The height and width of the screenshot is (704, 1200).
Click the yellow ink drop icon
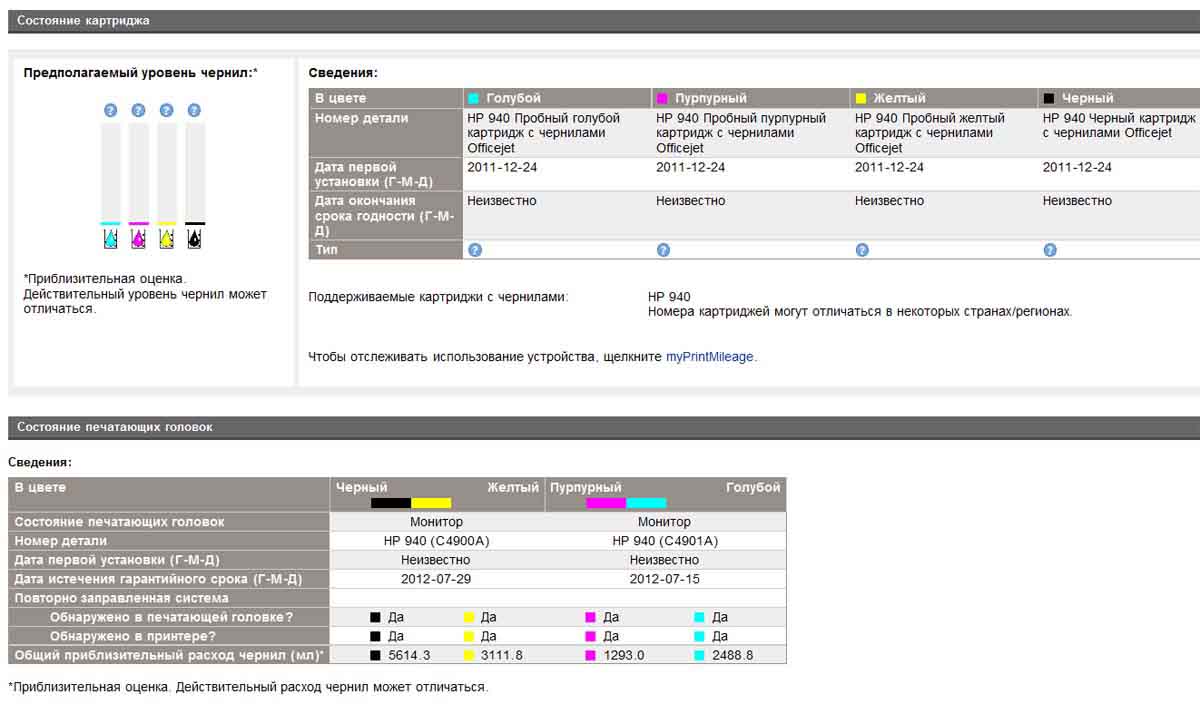(x=167, y=239)
